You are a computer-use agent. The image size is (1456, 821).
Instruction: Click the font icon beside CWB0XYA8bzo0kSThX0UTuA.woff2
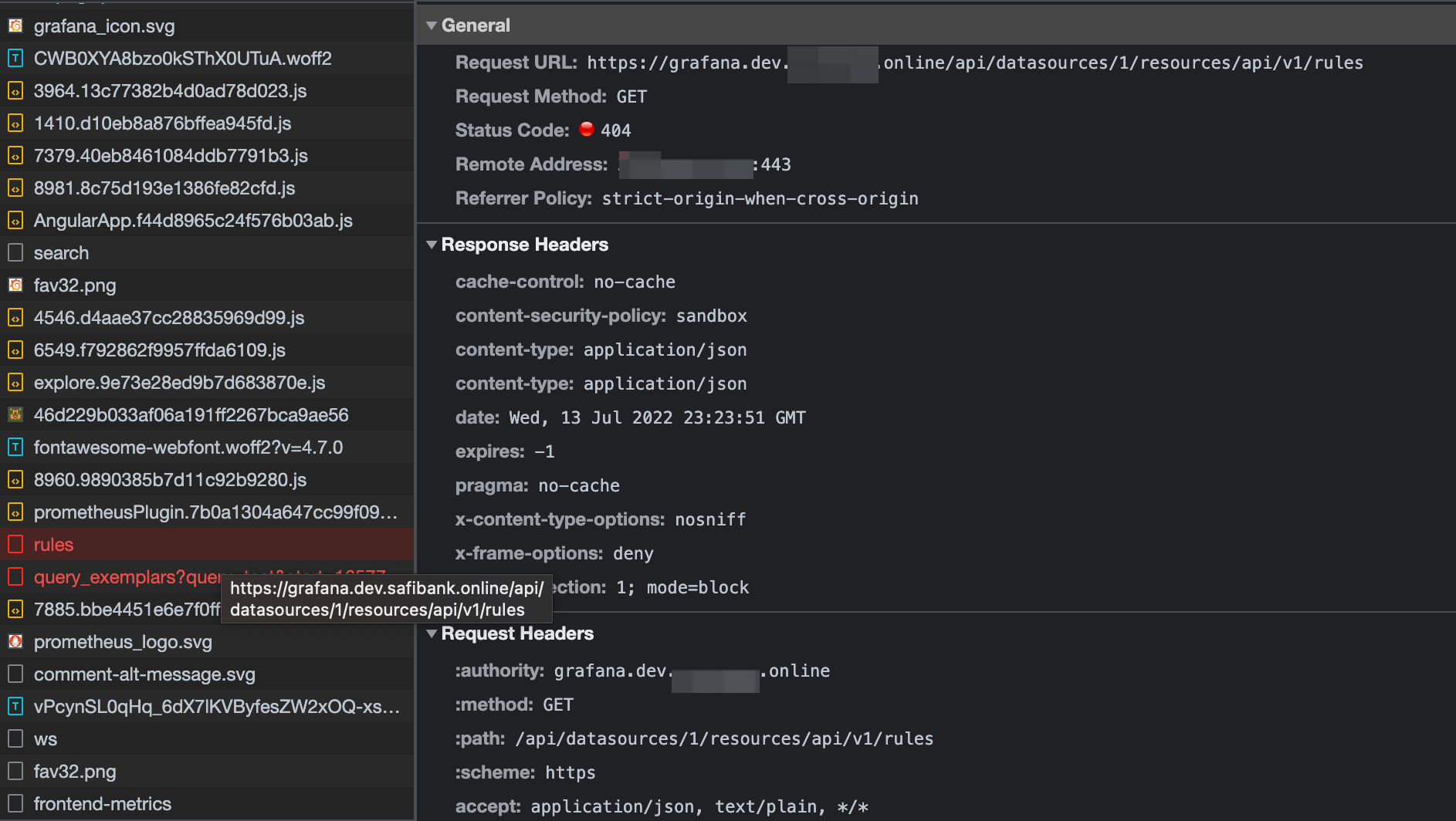(x=15, y=58)
